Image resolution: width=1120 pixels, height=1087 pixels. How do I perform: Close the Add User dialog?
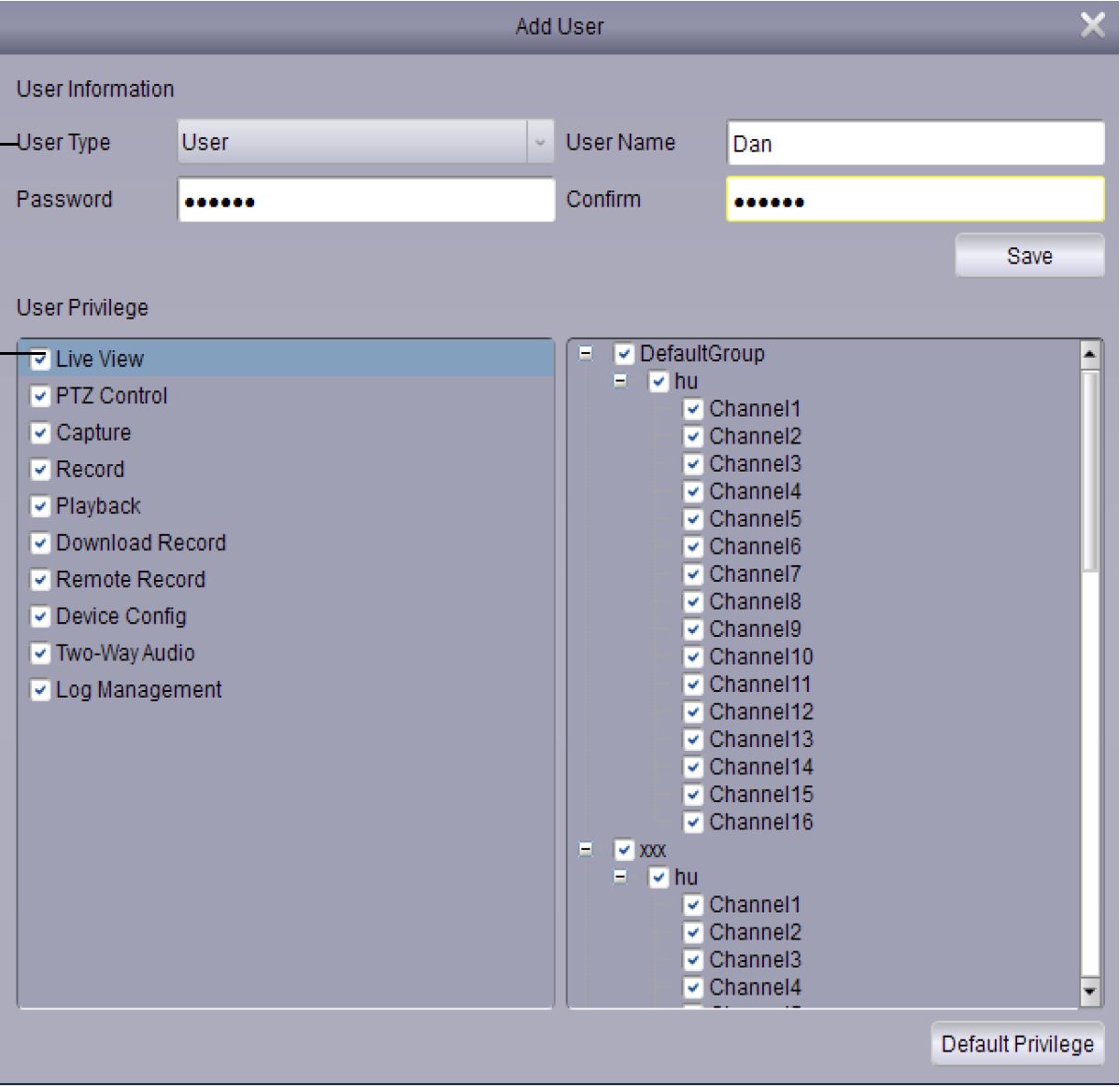point(1092,25)
